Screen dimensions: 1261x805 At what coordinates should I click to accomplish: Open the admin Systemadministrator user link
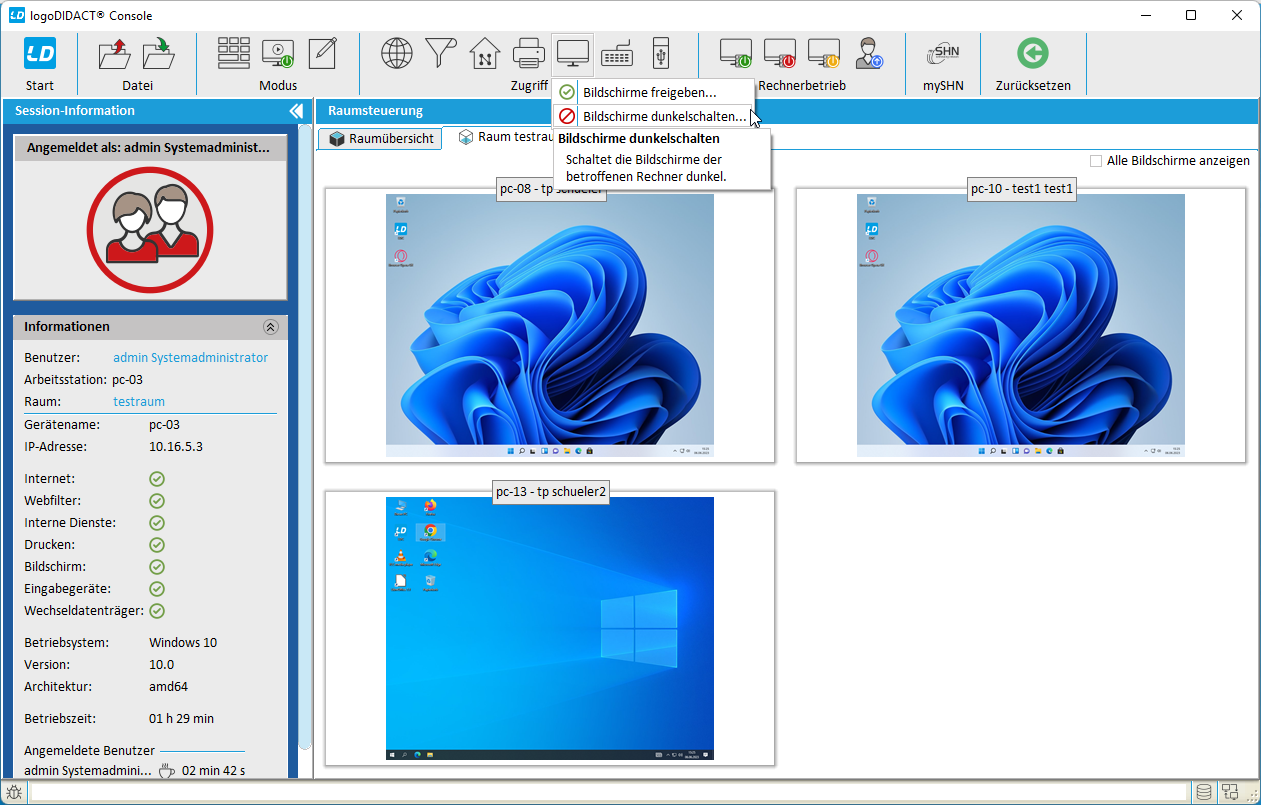pyautogui.click(x=191, y=357)
